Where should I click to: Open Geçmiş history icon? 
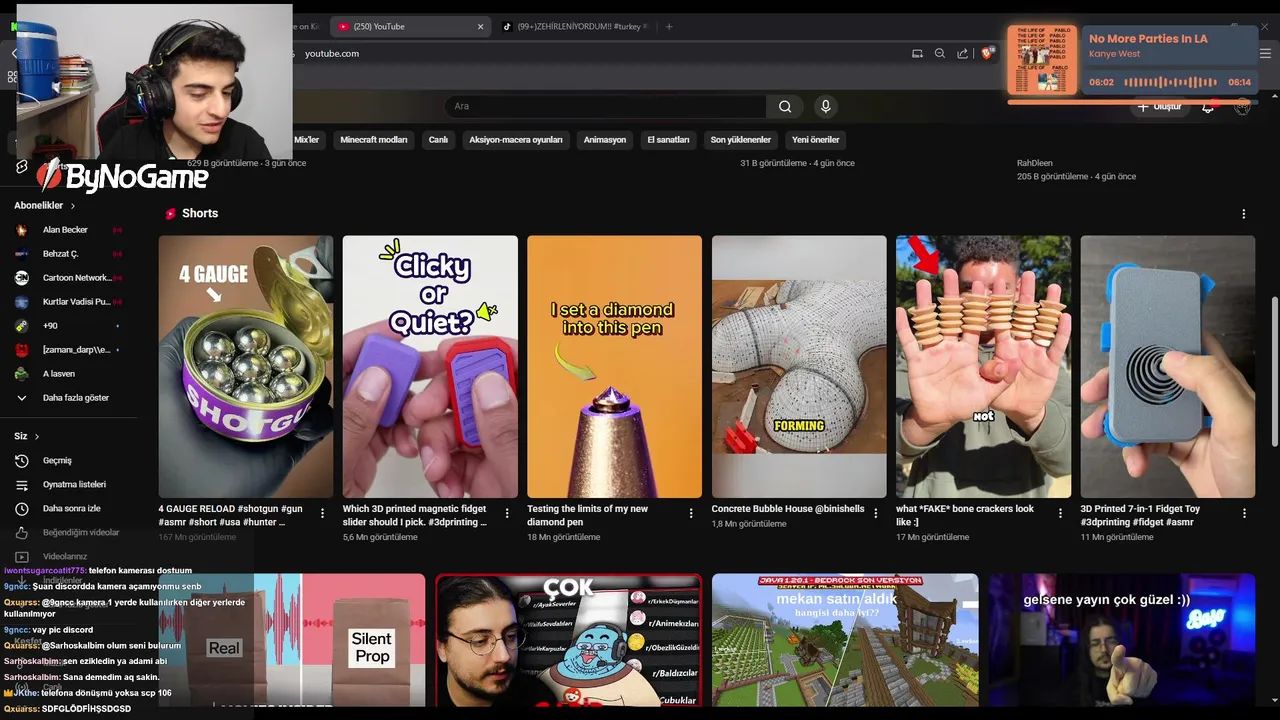(21, 461)
